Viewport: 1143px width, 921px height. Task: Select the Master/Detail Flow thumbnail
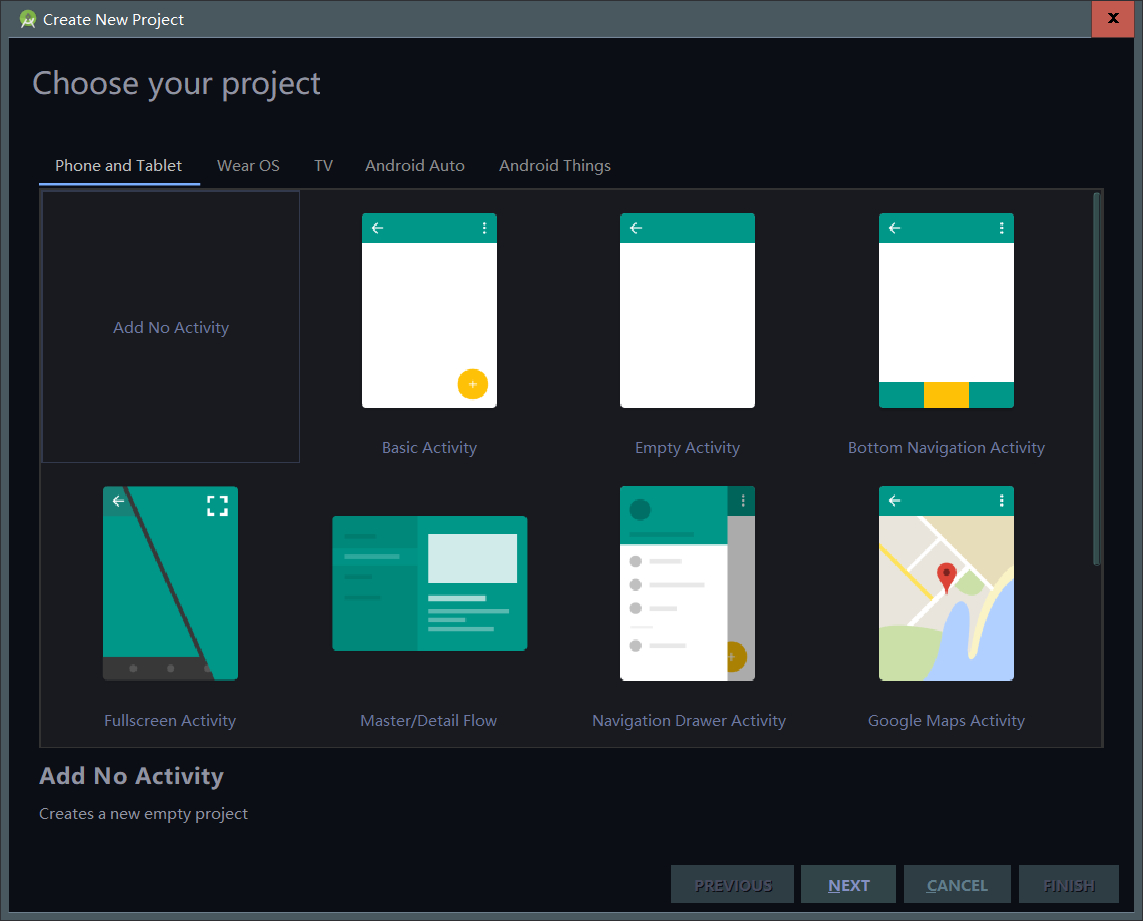pos(429,583)
